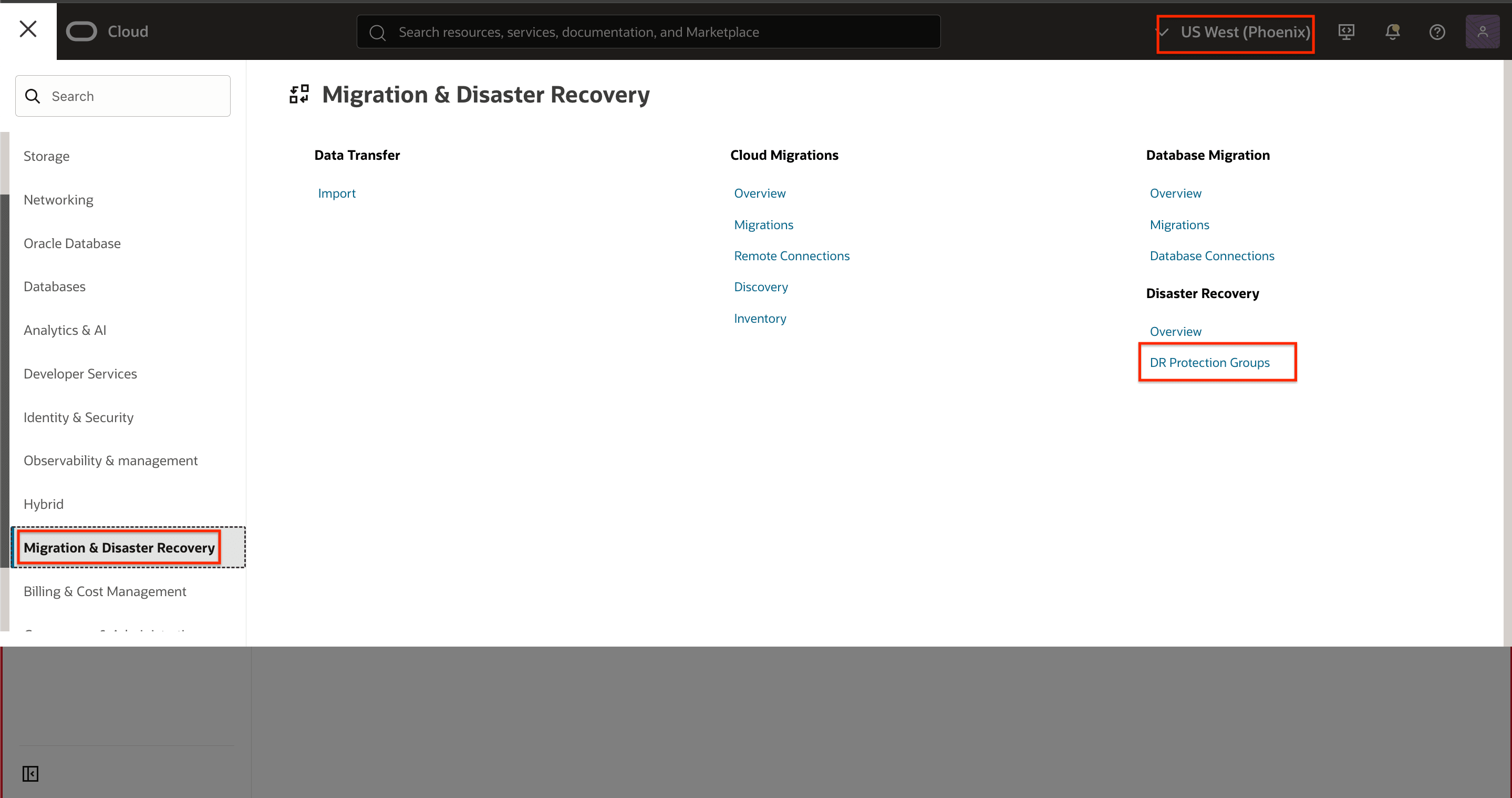Screen dimensions: 1512x798
Task: Open the notifications bell icon
Action: coord(1392,32)
